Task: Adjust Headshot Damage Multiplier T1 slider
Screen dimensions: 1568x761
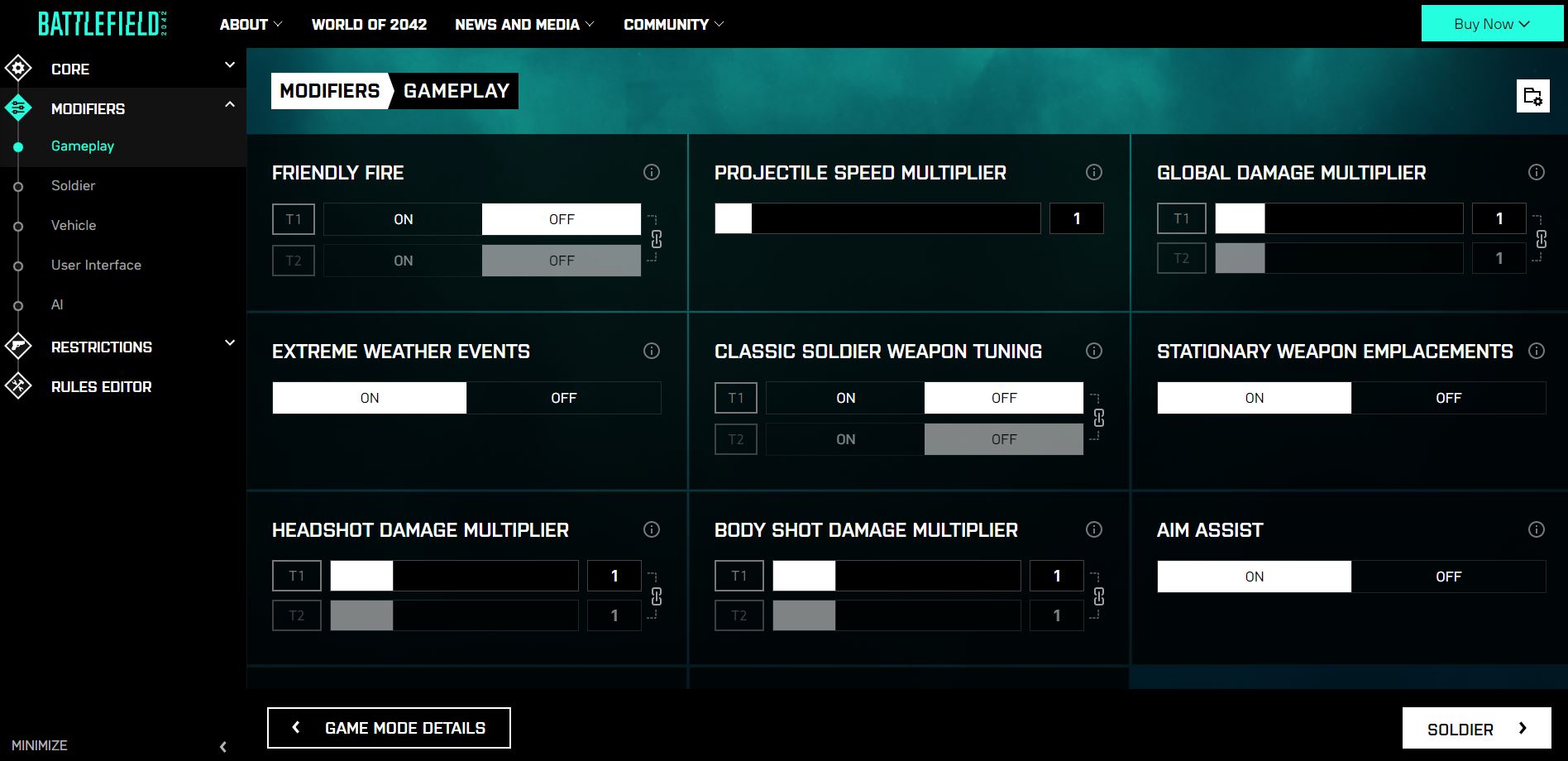Action: coord(454,576)
